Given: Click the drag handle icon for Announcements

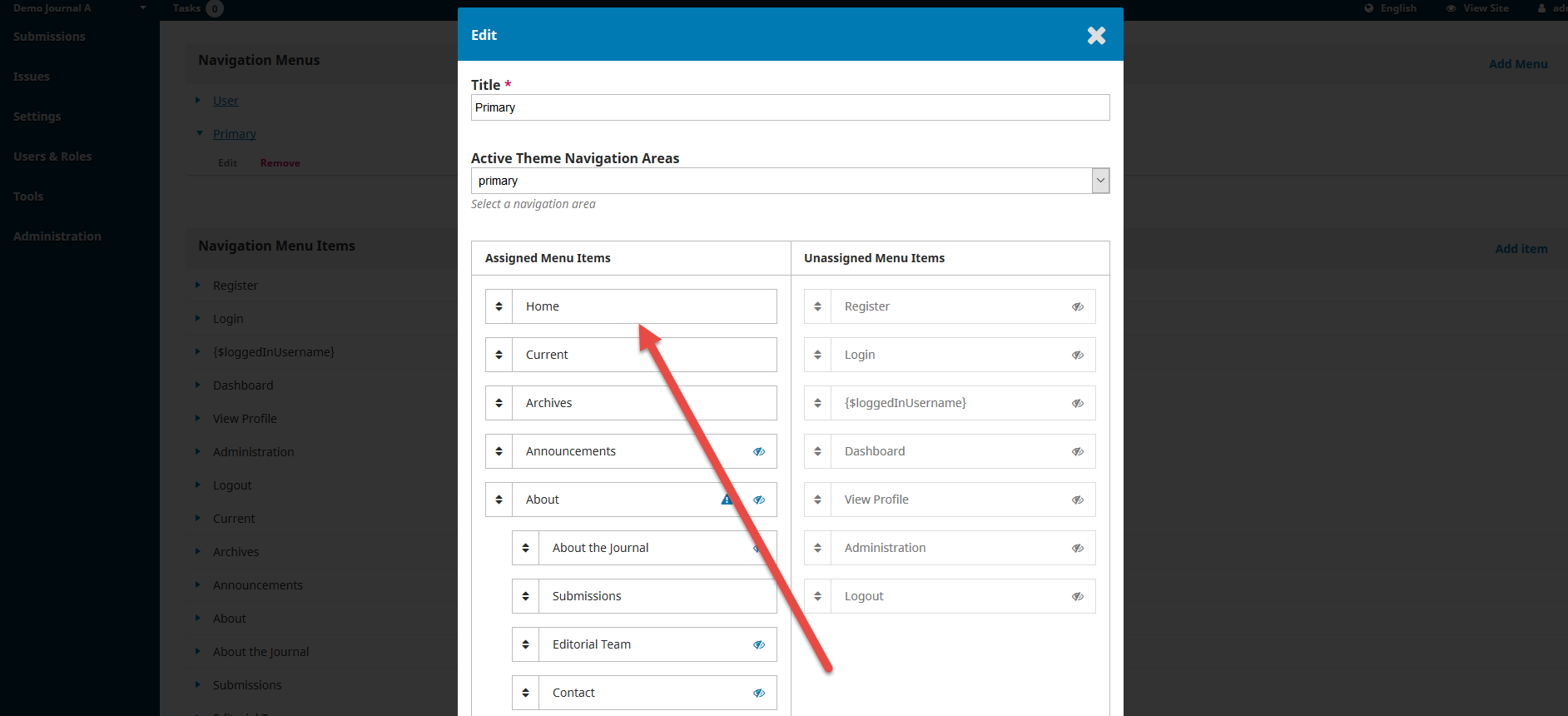Looking at the screenshot, I should point(499,451).
